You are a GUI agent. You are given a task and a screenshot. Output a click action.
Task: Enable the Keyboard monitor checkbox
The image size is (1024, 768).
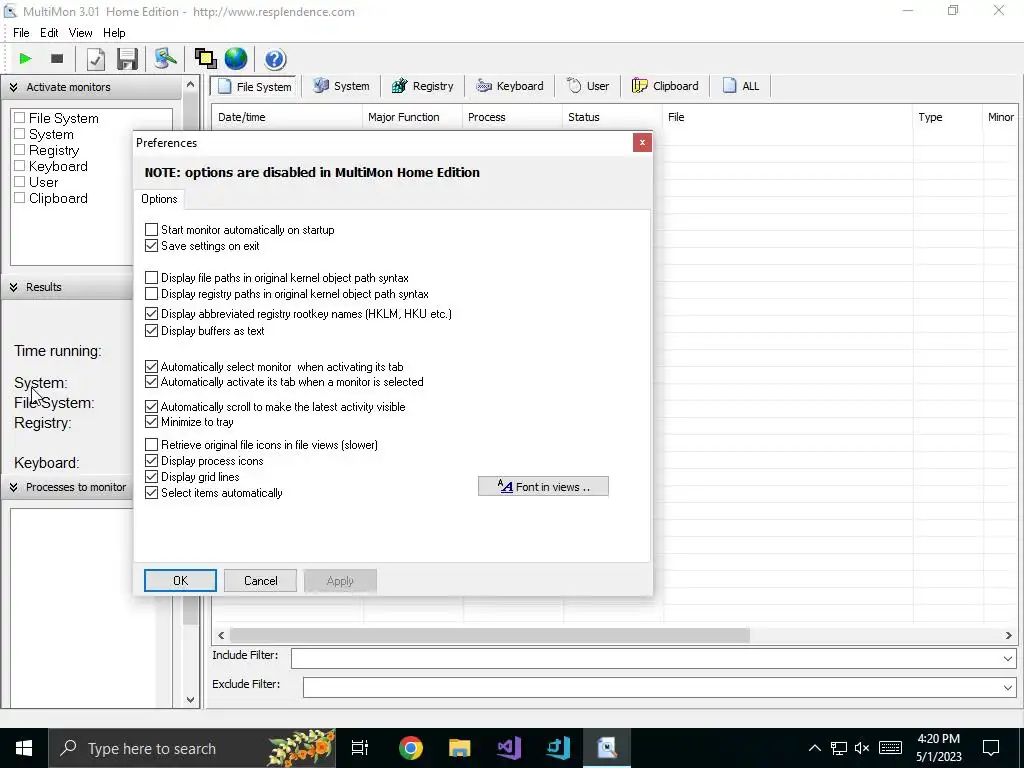pos(20,166)
